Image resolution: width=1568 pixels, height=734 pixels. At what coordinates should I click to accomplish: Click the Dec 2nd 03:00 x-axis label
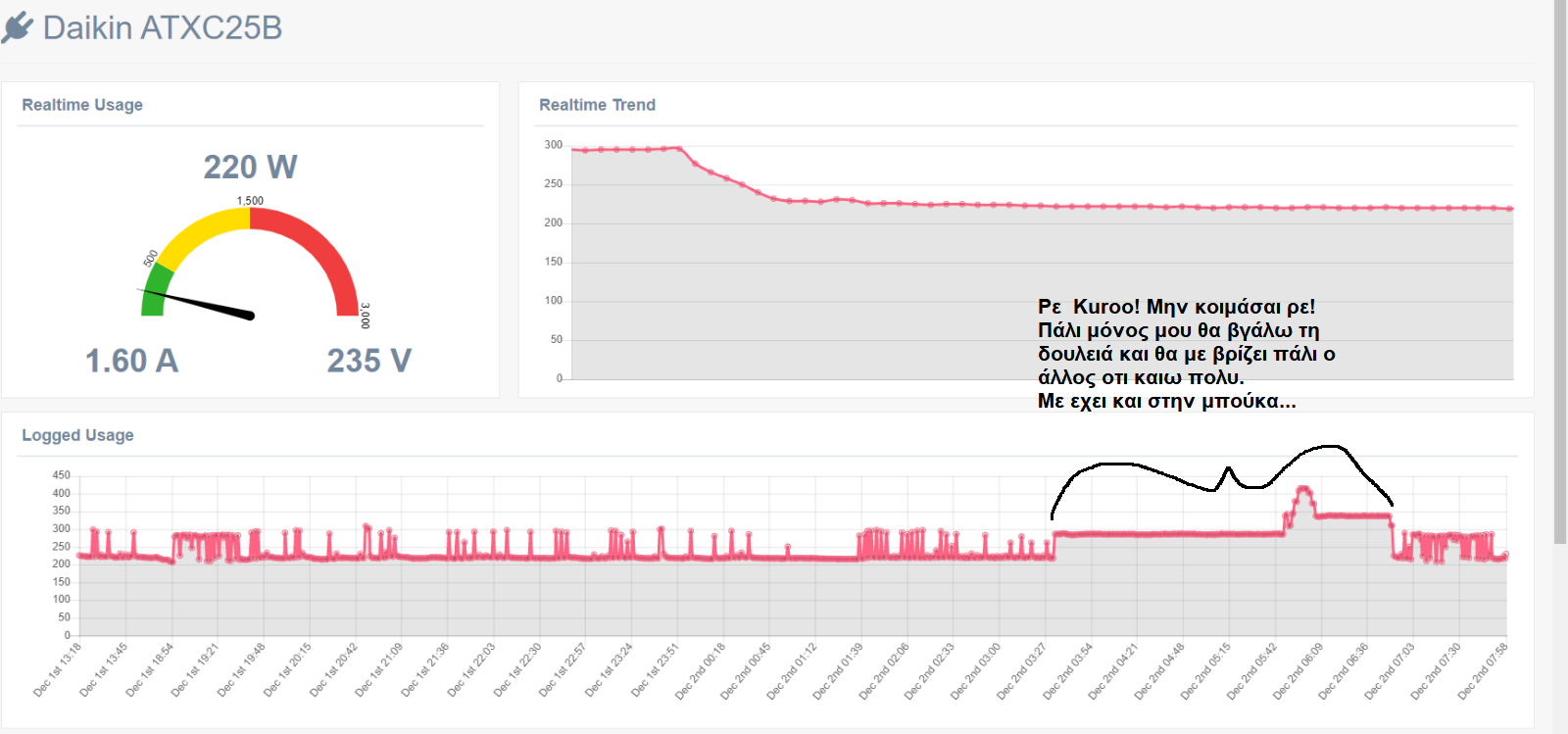(976, 670)
